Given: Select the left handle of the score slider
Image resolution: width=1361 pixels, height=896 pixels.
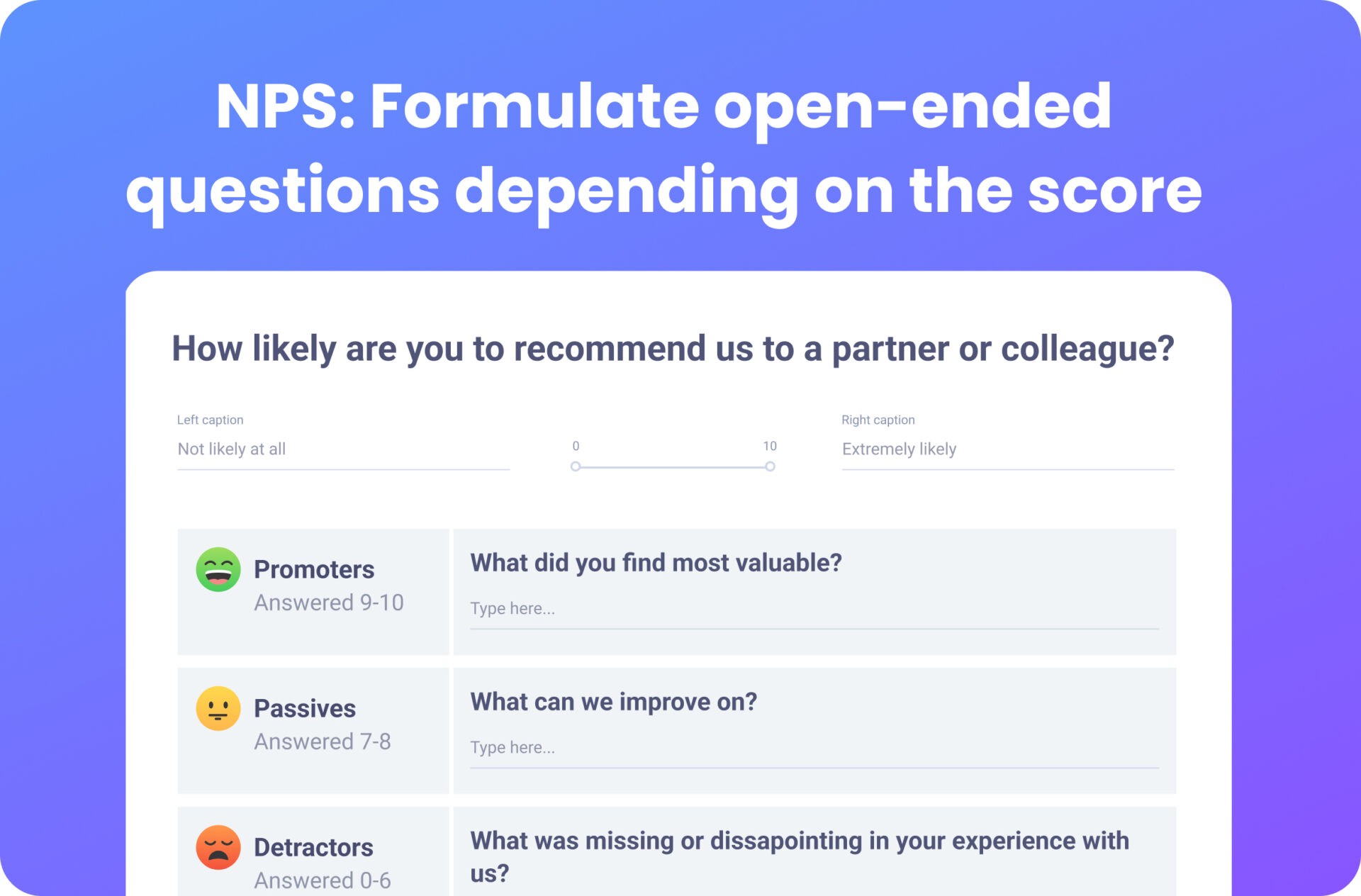Looking at the screenshot, I should pyautogui.click(x=576, y=466).
